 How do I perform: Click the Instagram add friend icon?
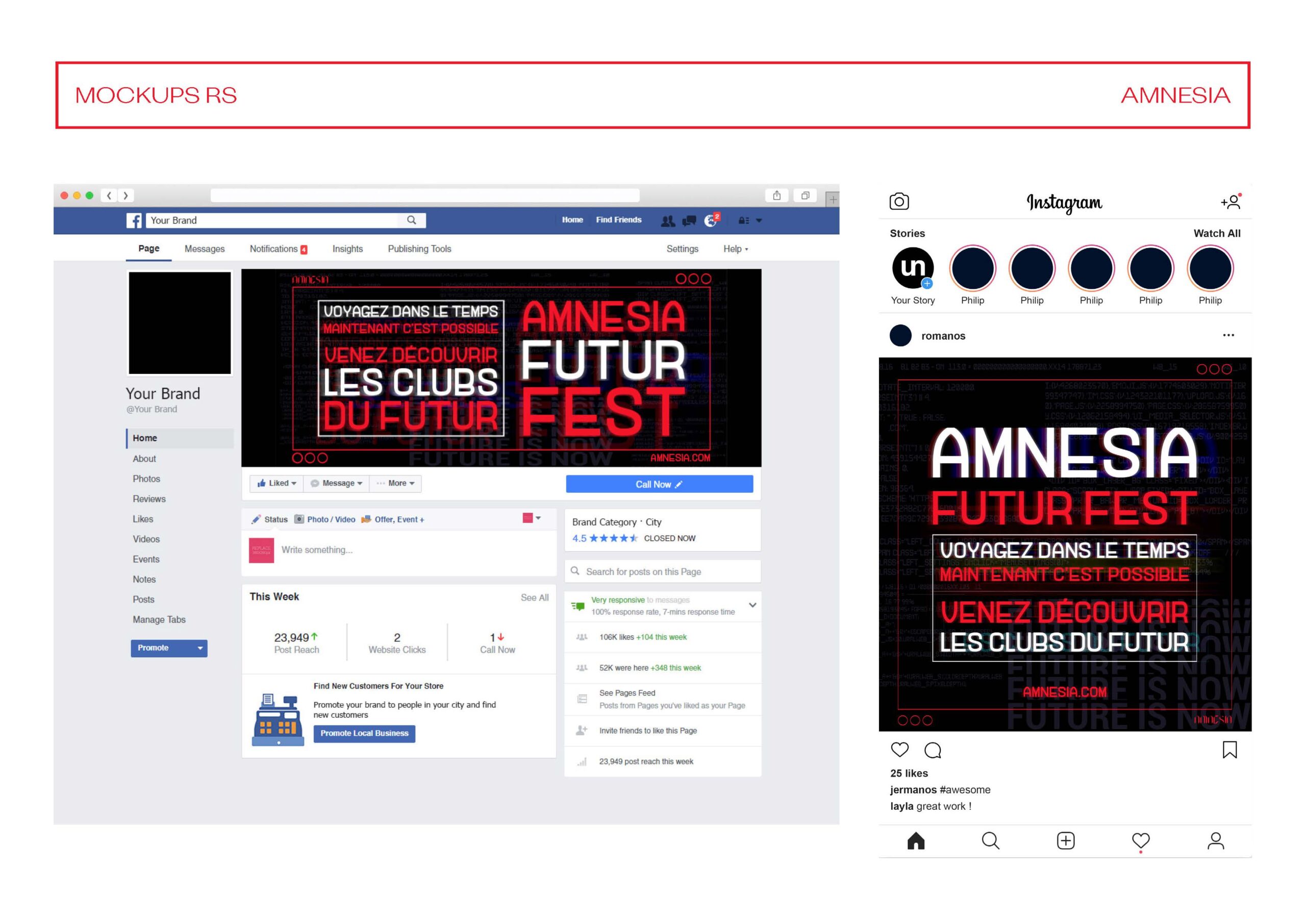click(x=1231, y=202)
